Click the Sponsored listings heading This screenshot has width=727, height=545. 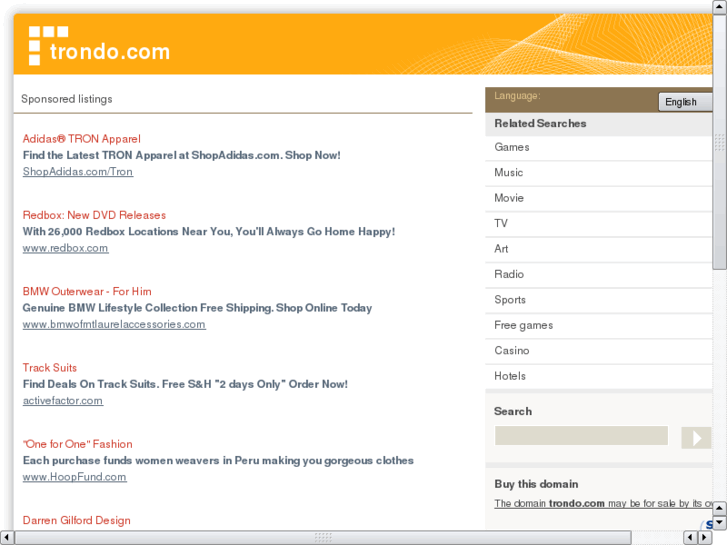67,99
